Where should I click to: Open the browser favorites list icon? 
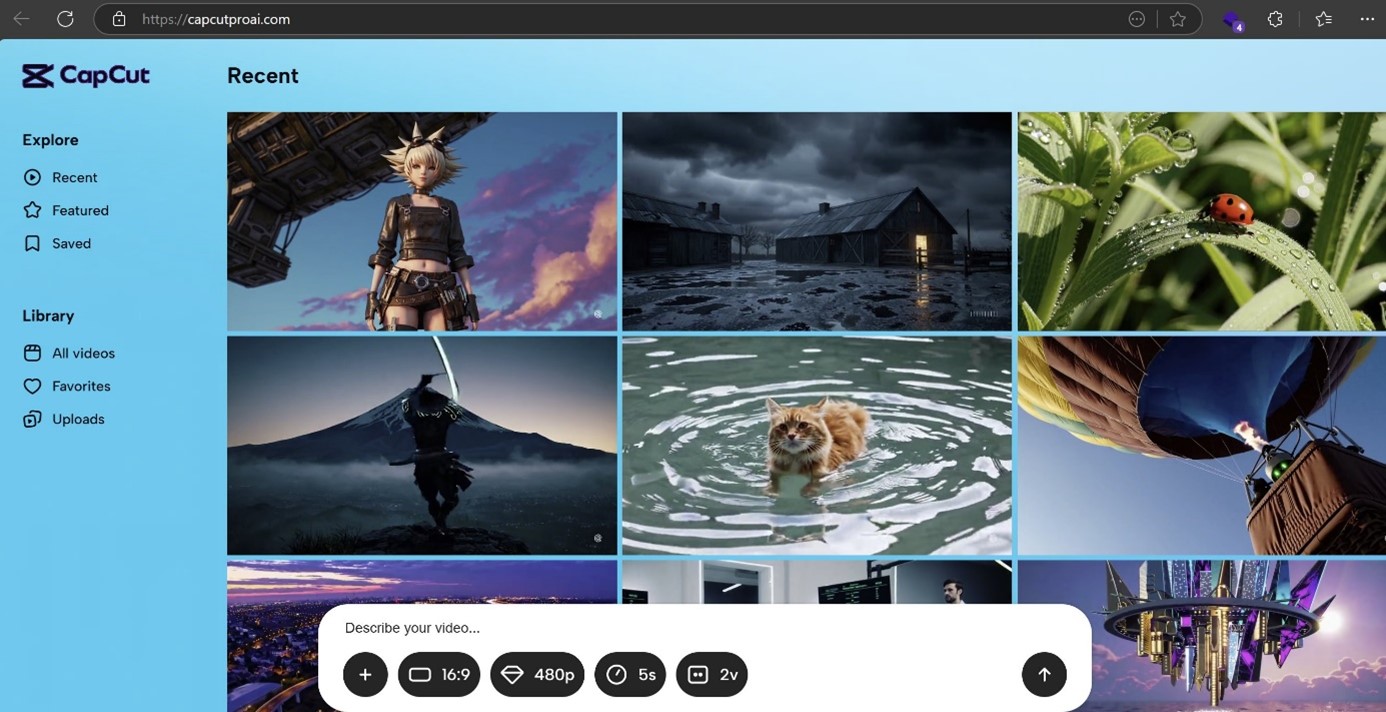click(x=1324, y=19)
